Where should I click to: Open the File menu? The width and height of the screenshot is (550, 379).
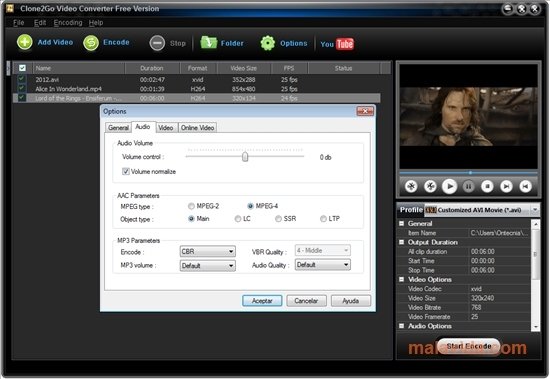(19, 23)
